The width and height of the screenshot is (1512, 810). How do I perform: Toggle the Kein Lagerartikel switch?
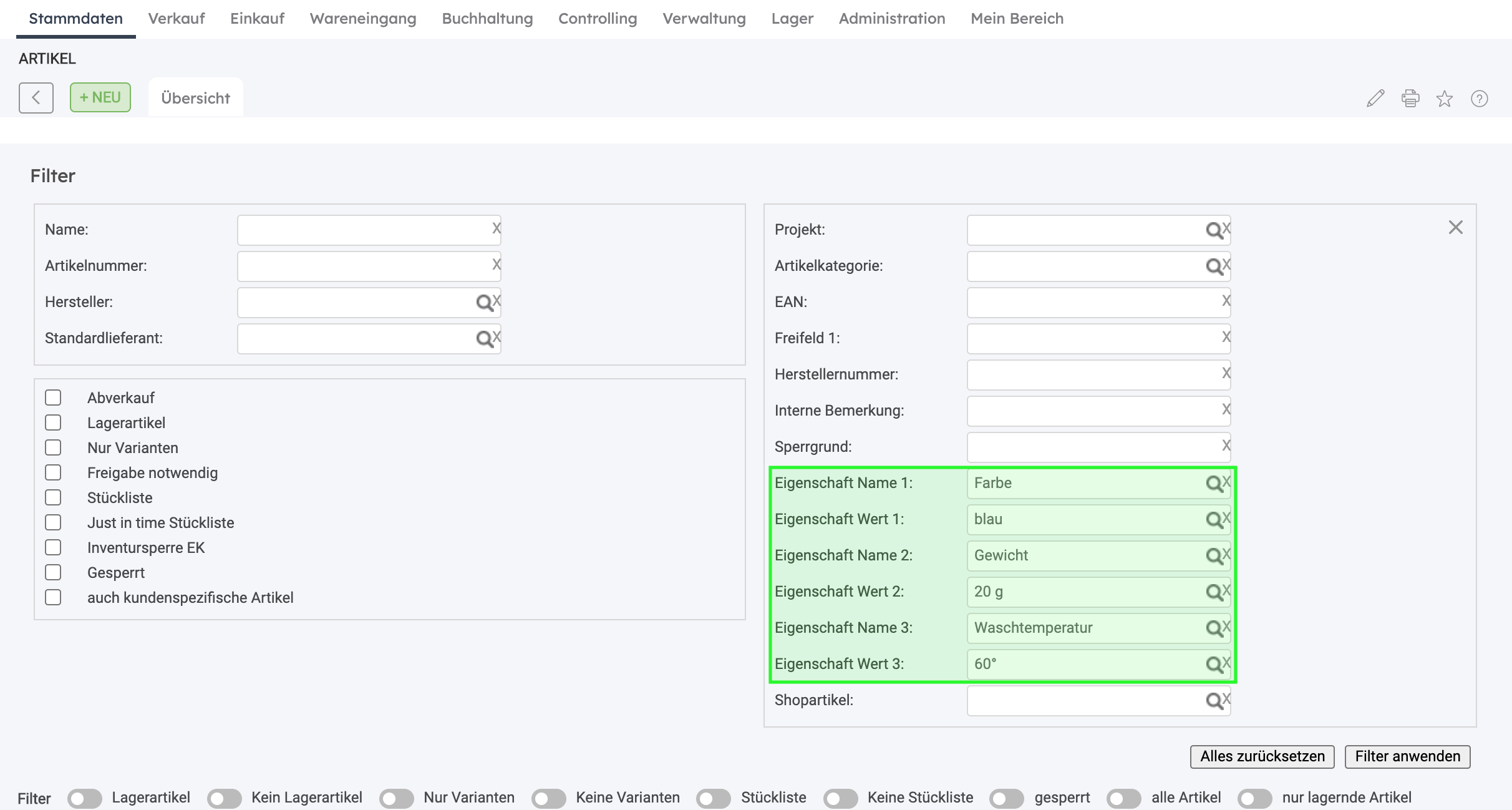coord(225,798)
